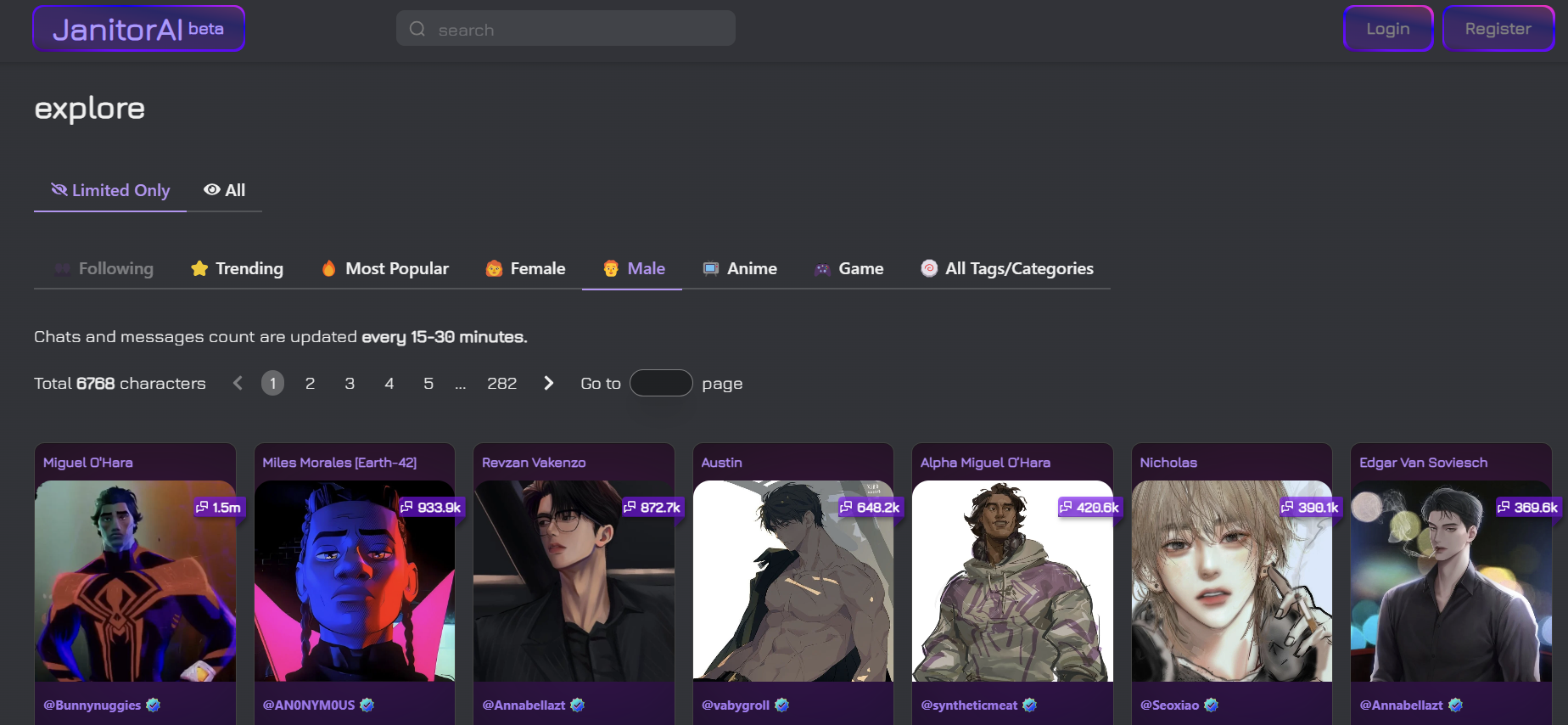The image size is (1568, 725).
Task: Click the JanitorAI beta logo
Action: [x=138, y=29]
